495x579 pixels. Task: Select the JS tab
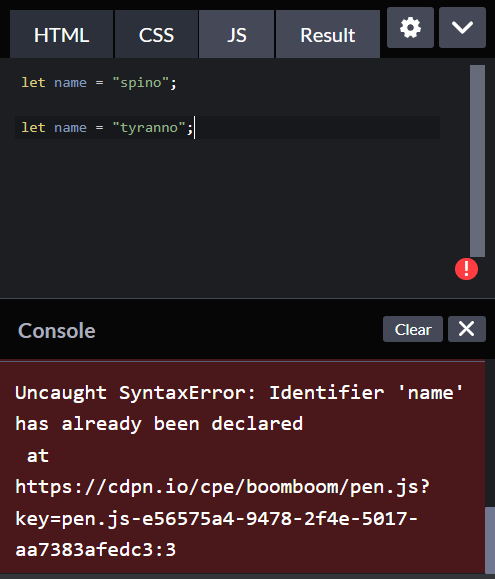point(237,34)
